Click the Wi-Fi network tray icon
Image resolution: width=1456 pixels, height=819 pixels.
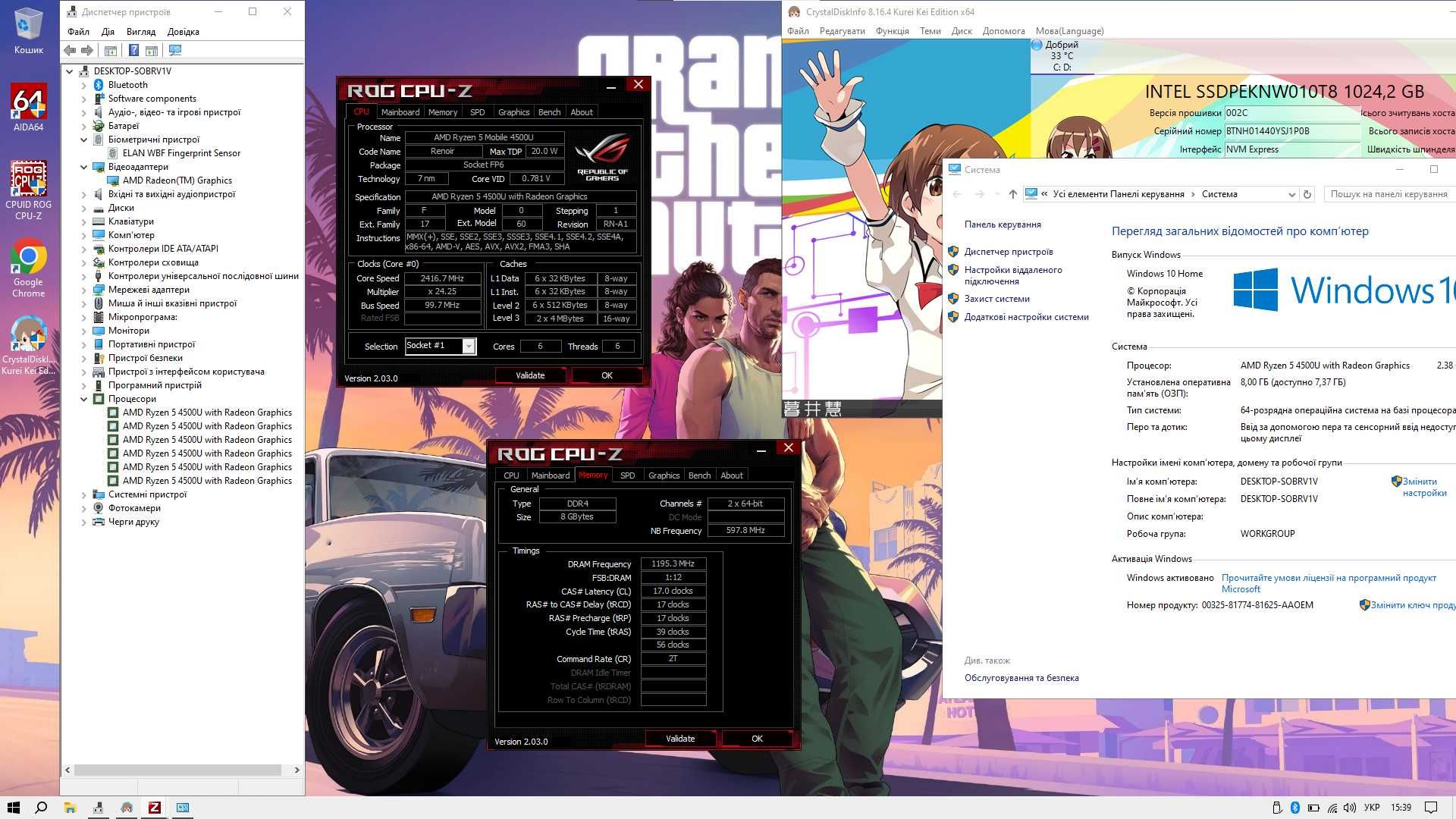coord(1332,808)
